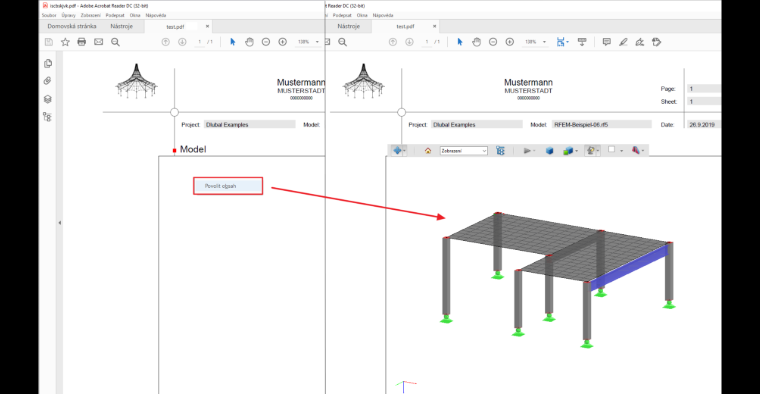
Task: Click the 3D rotate tool icon
Action: [397, 151]
